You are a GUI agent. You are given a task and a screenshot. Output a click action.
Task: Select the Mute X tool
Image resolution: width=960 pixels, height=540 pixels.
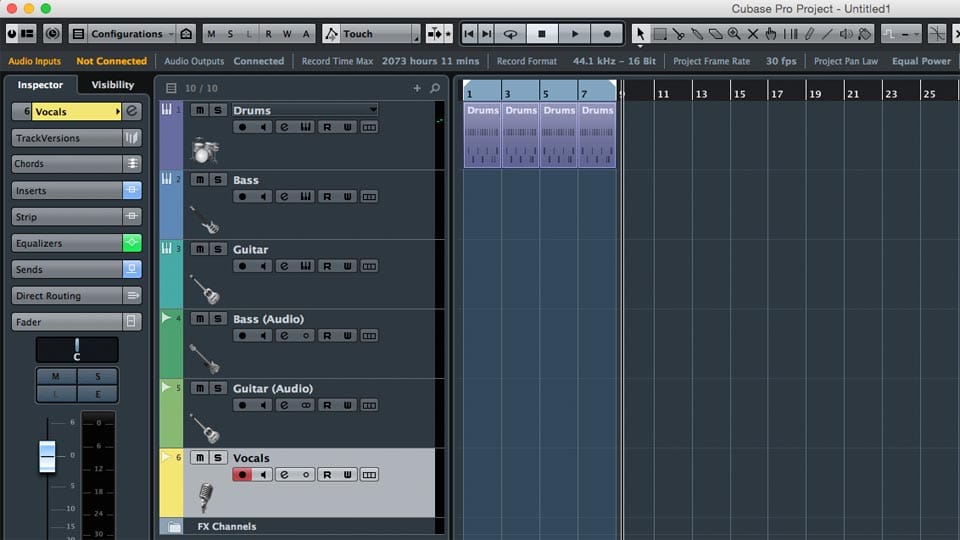(753, 34)
